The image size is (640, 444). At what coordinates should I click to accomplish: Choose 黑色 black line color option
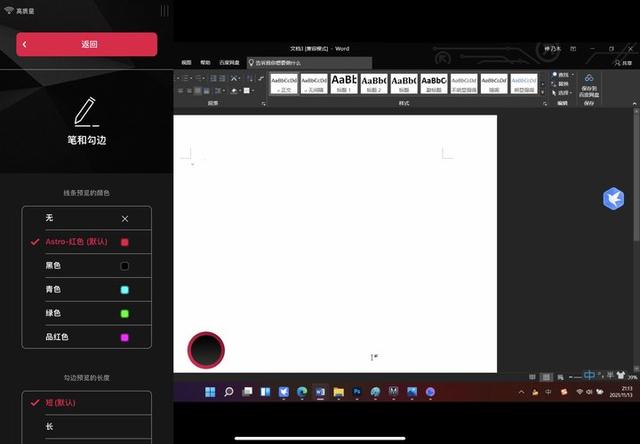(86, 266)
